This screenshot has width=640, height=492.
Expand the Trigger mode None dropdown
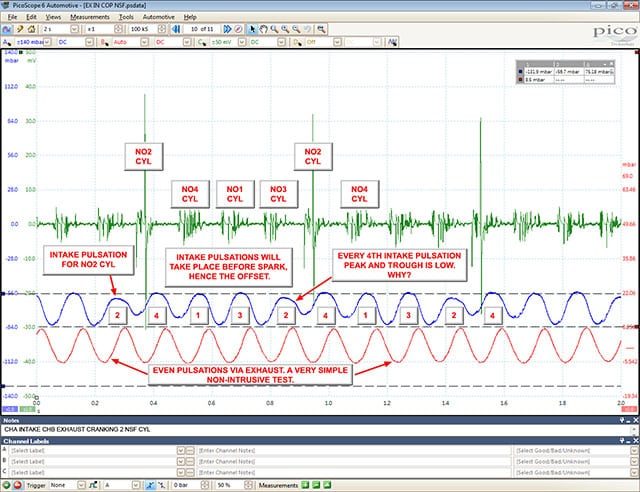pyautogui.click(x=81, y=485)
